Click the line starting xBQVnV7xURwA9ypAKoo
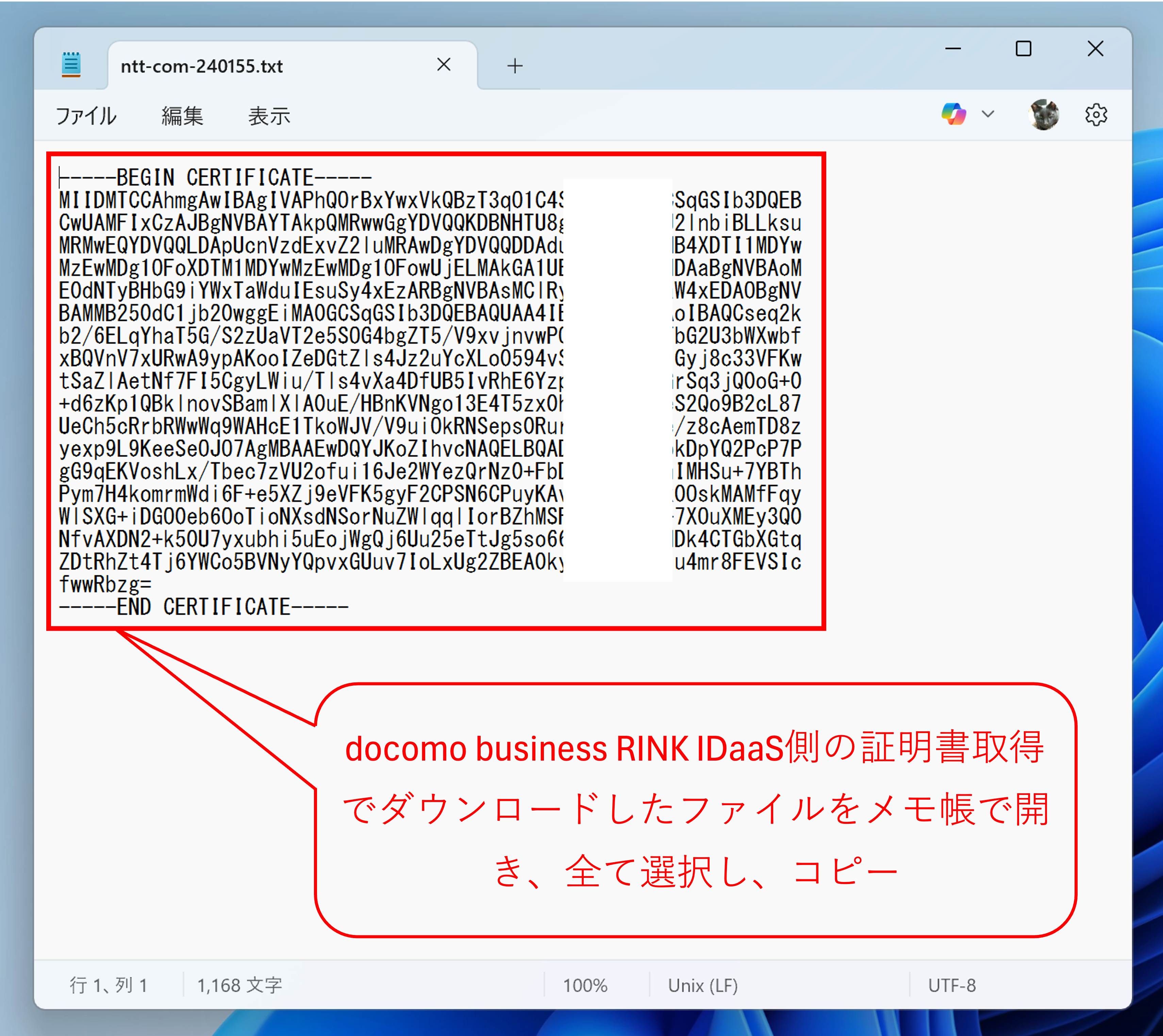This screenshot has height=1036, width=1163. pos(430,359)
